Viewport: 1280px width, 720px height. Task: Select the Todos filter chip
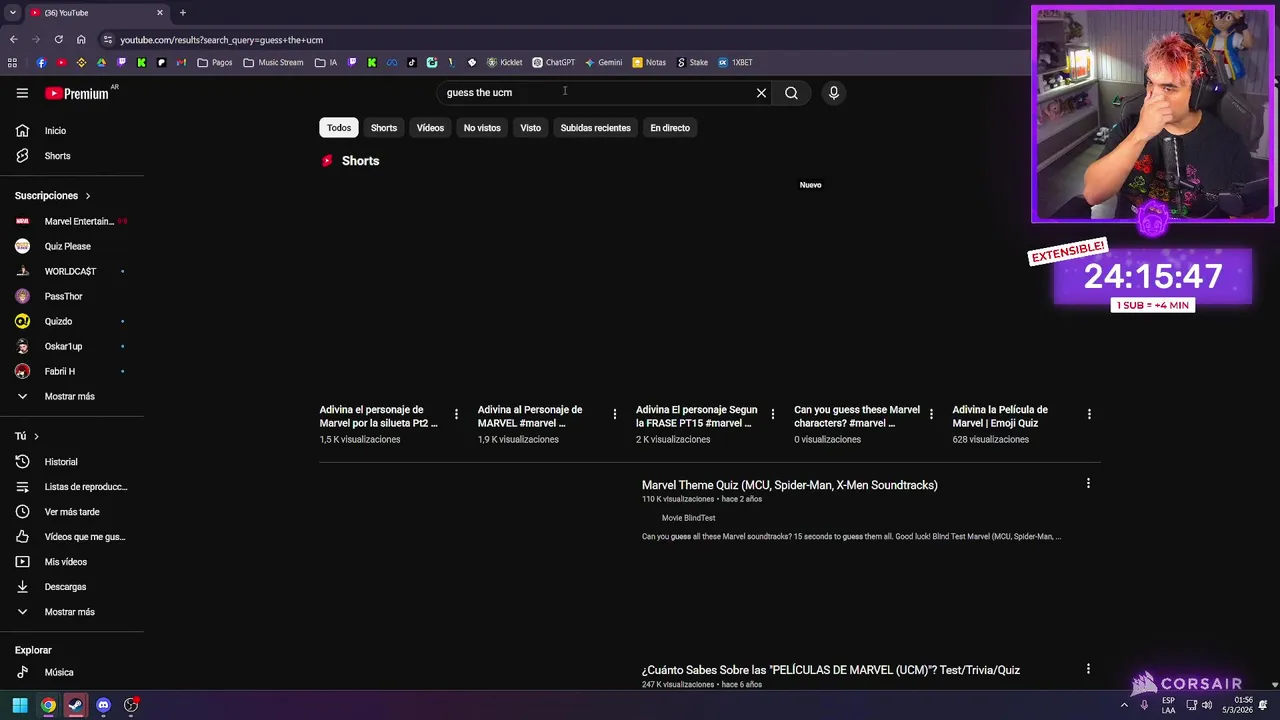(x=339, y=128)
